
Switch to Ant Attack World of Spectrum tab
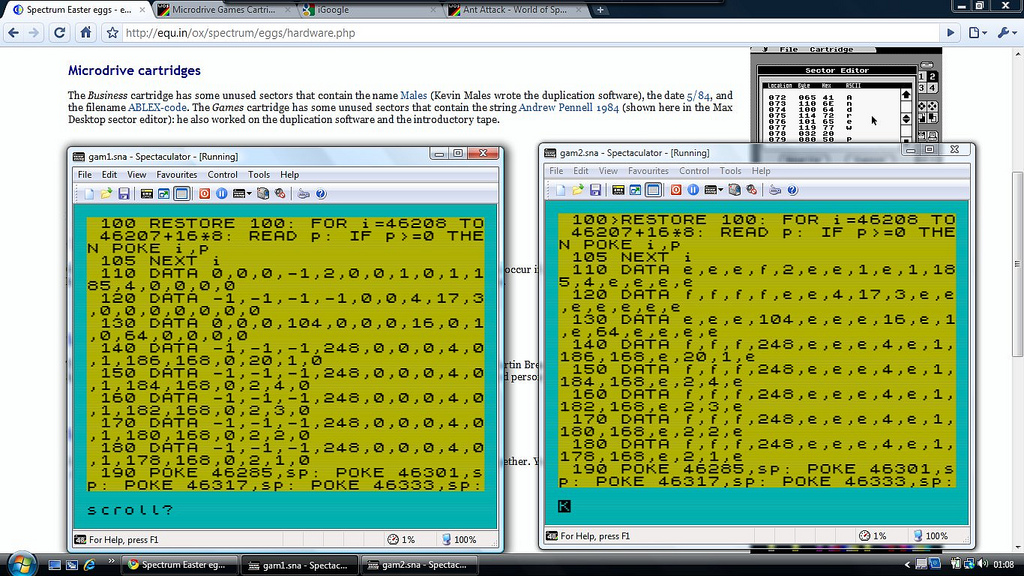(515, 10)
